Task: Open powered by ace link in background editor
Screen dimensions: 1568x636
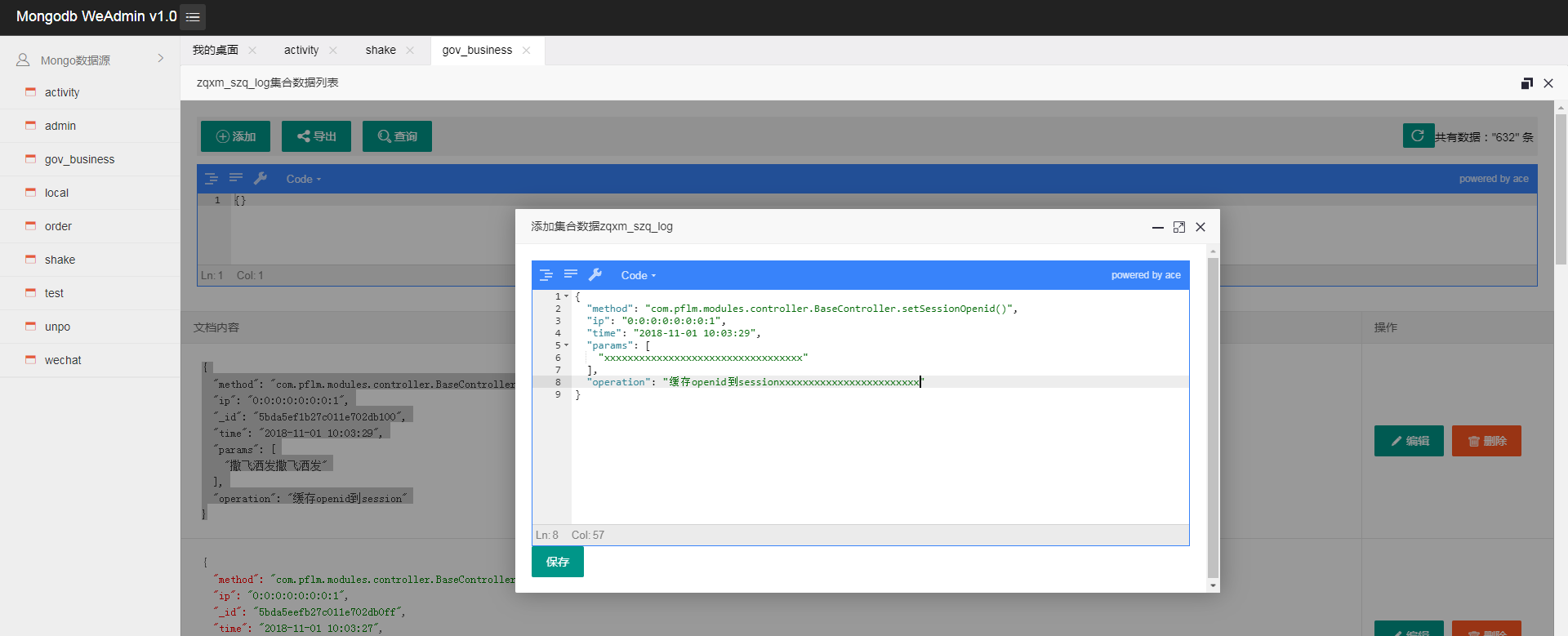Action: 1494,179
